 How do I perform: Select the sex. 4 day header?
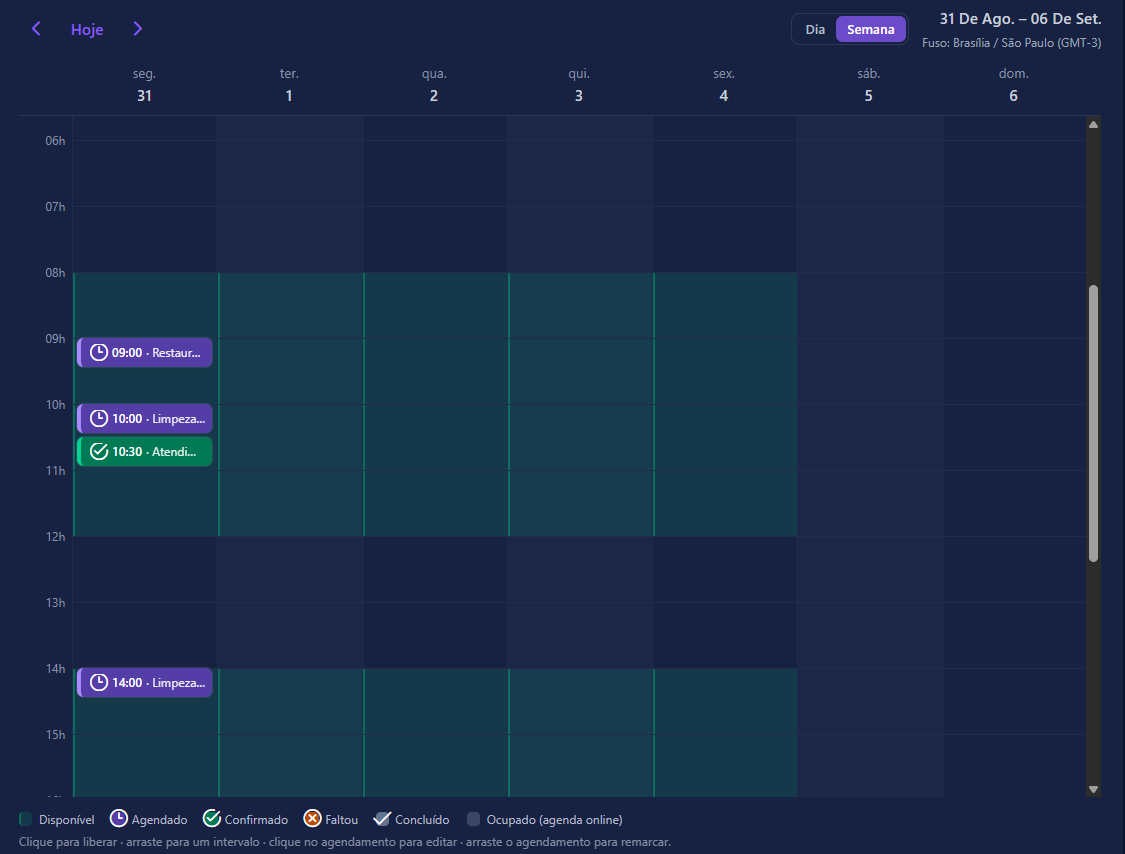[x=724, y=85]
